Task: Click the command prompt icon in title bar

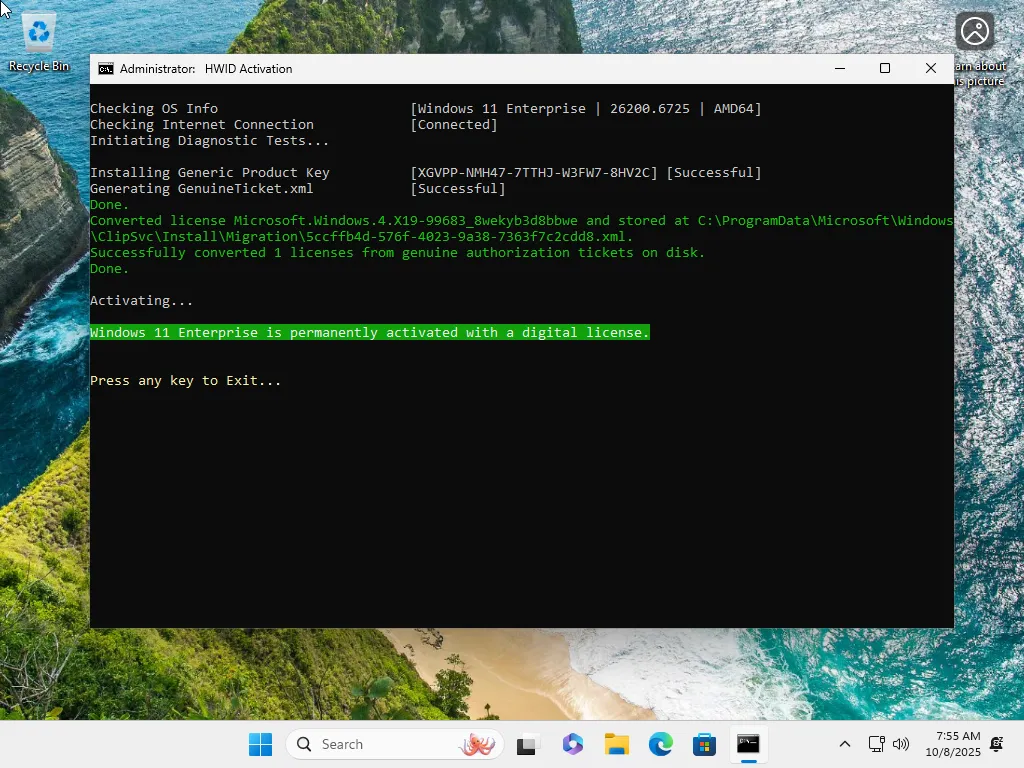Action: pos(106,69)
